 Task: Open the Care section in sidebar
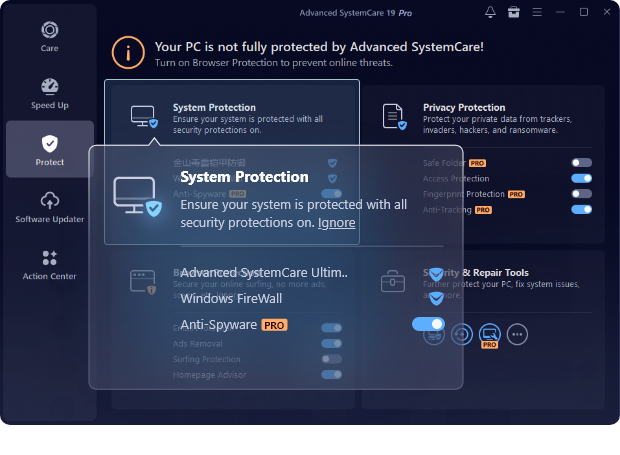point(49,37)
